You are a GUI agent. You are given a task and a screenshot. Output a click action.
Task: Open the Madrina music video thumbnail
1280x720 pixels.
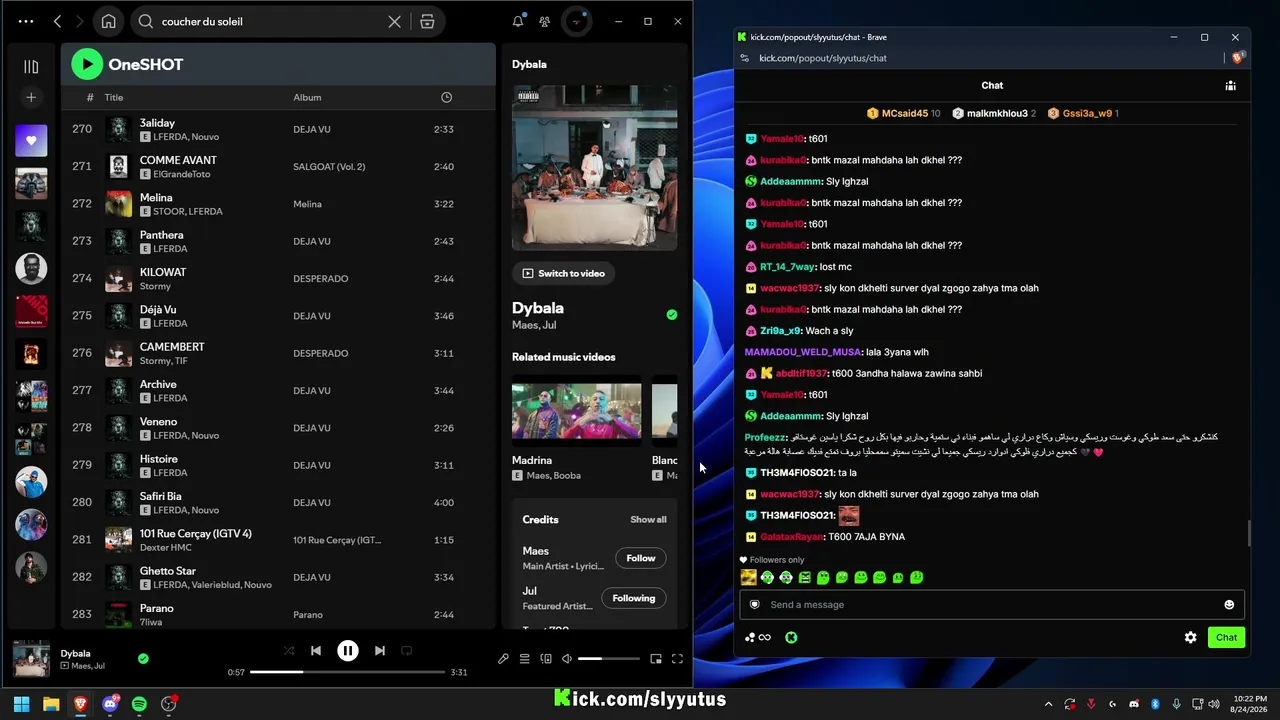click(x=577, y=410)
